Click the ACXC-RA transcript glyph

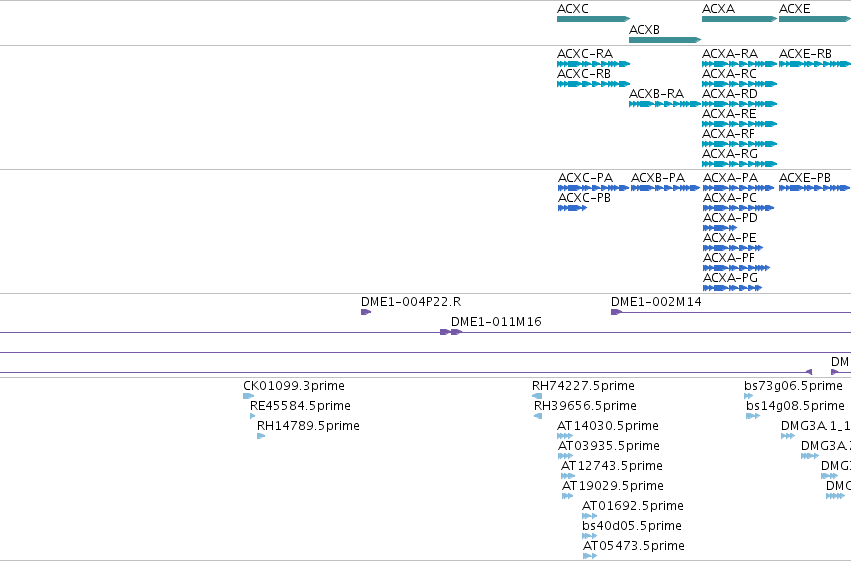point(593,64)
